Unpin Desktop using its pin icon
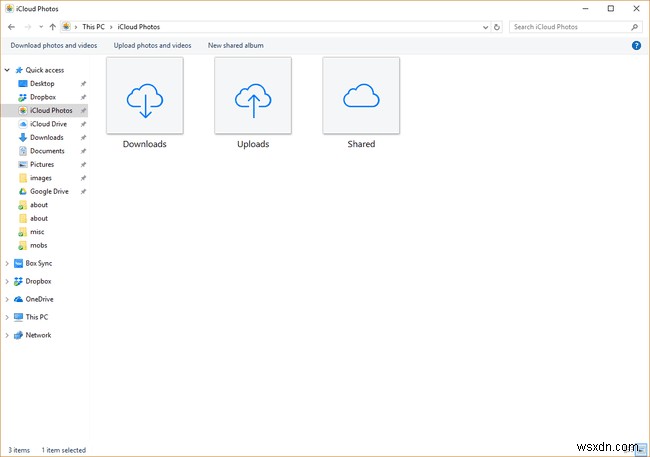Viewport: 650px width, 457px height. (x=83, y=84)
